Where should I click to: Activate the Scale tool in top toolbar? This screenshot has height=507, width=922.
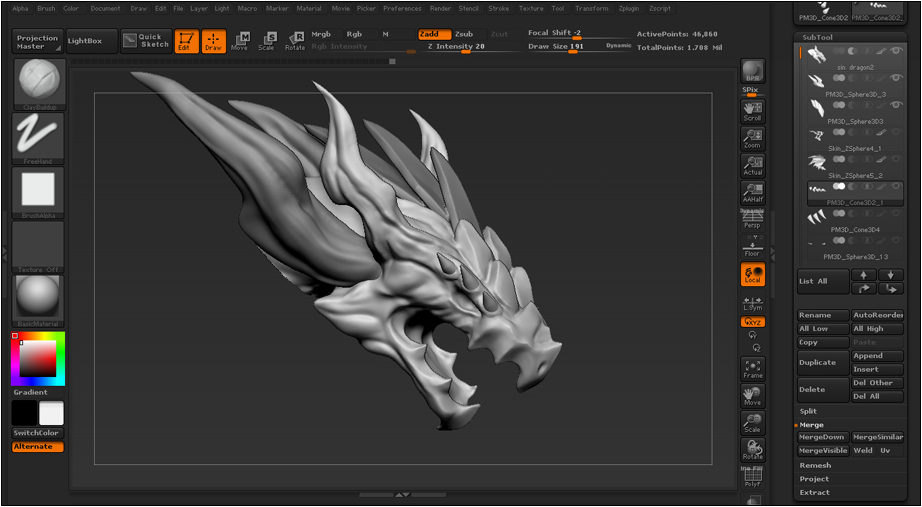point(266,41)
